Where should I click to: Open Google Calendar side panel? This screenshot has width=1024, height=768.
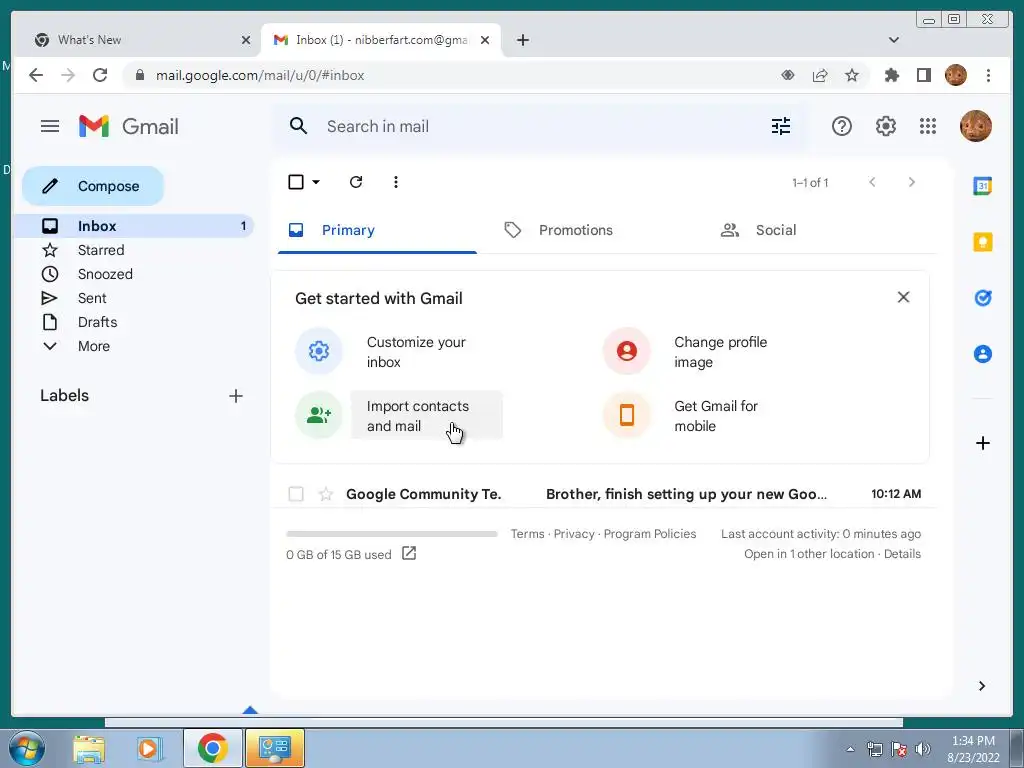(983, 186)
